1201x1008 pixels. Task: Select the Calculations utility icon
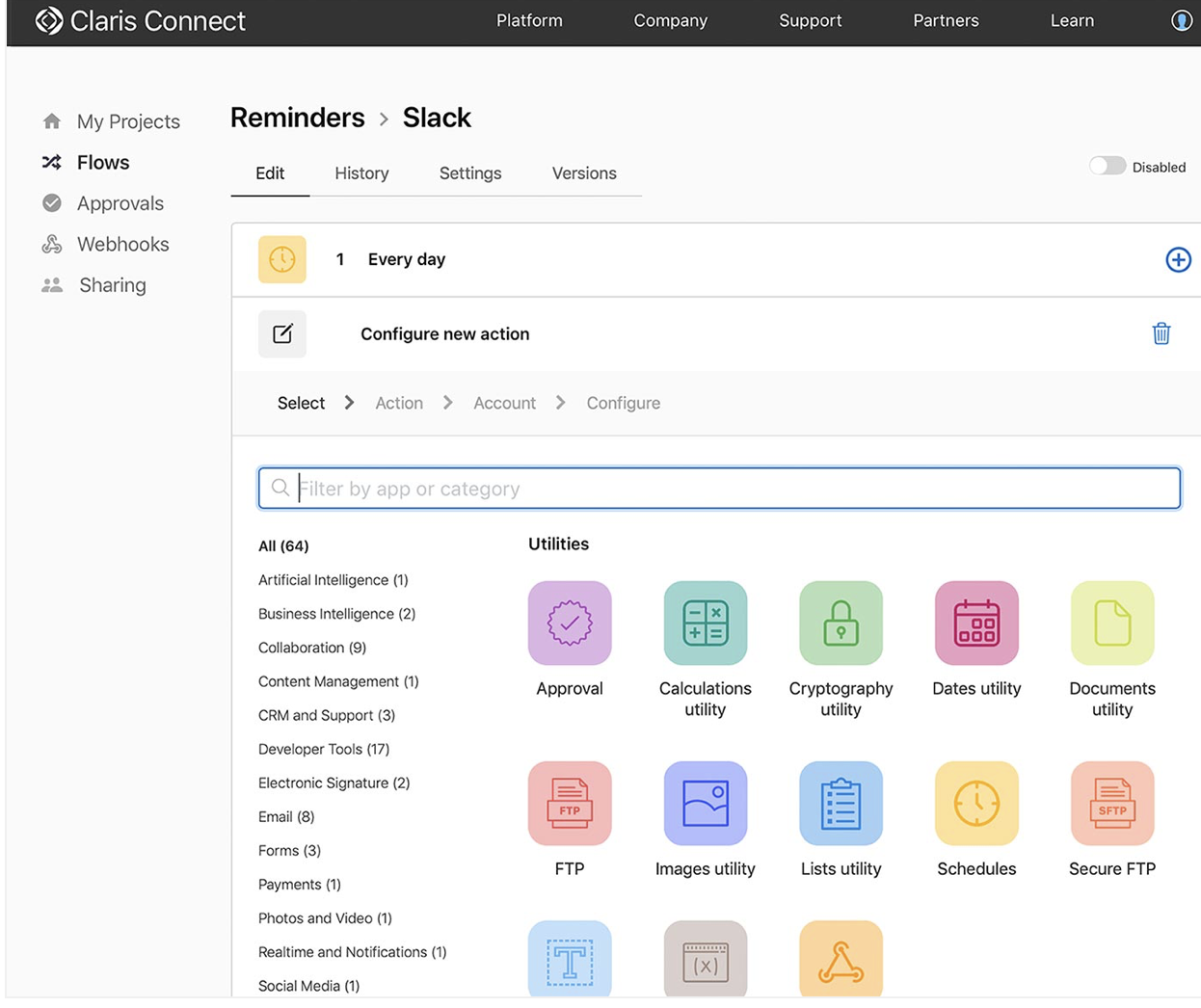(x=705, y=623)
